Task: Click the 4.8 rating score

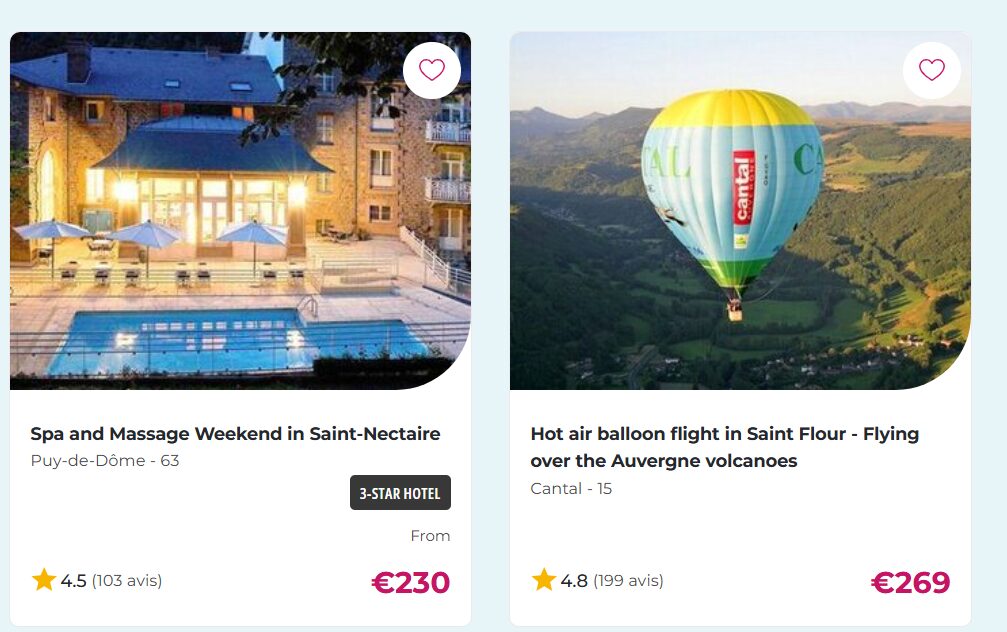Action: pos(574,581)
